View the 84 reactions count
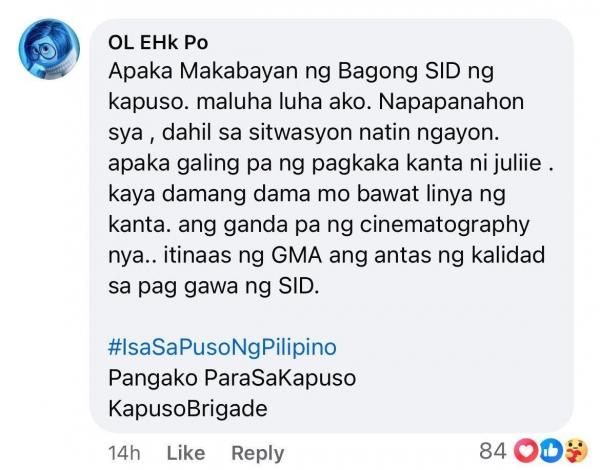Viewport: 600px width, 470px height. click(x=493, y=451)
